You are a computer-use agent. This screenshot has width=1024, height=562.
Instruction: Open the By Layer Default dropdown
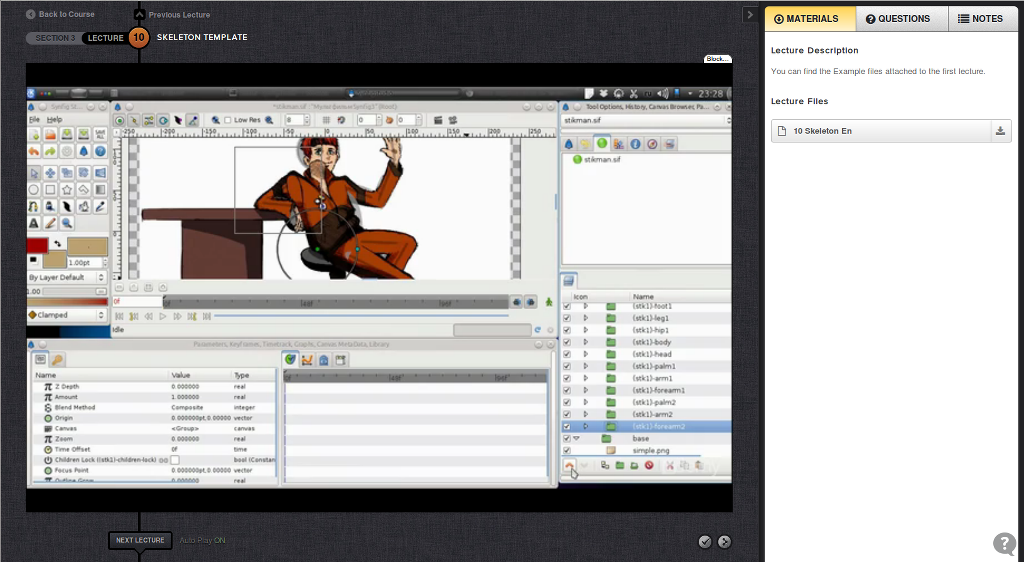(x=66, y=277)
